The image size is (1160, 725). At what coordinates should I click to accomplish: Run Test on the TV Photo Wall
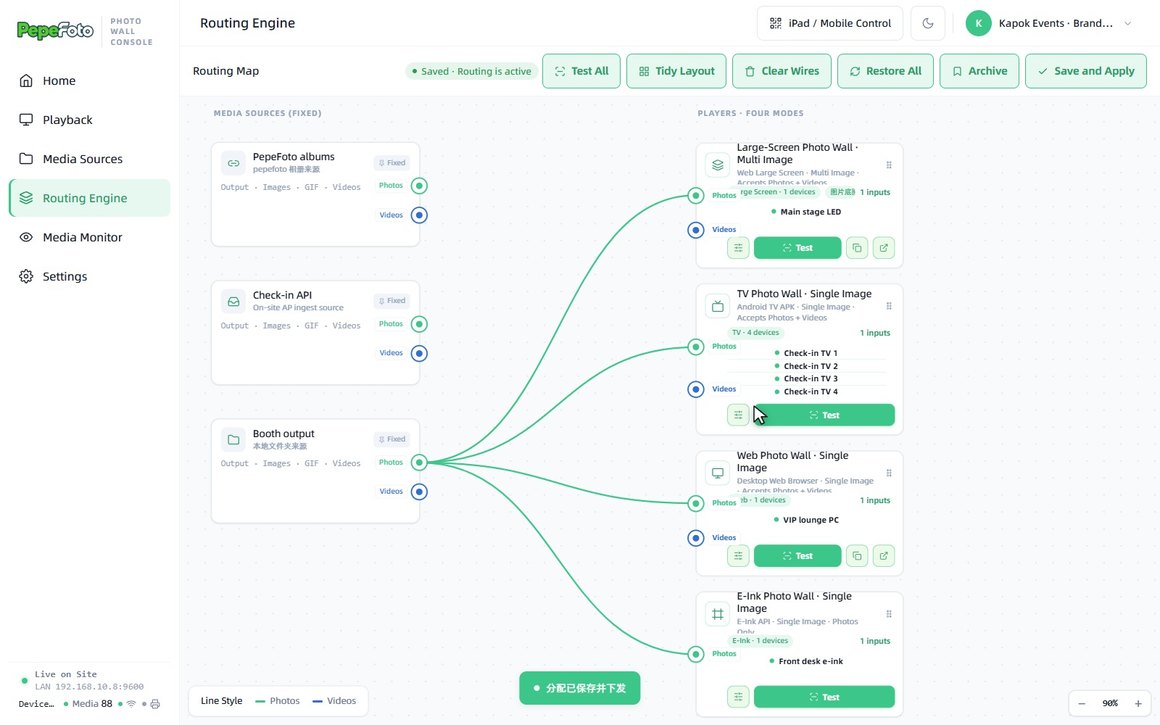[824, 415]
